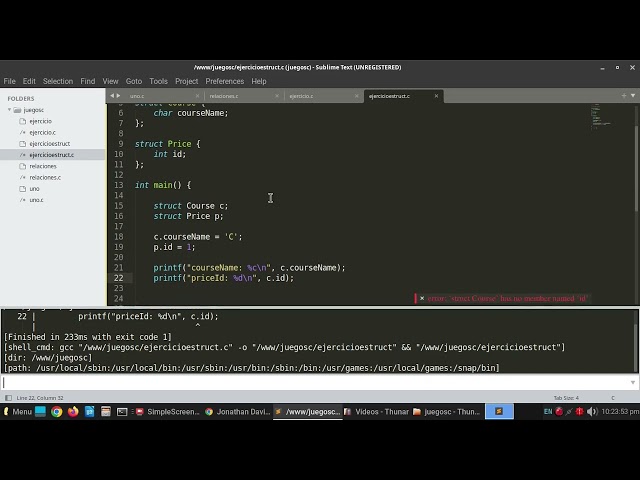Open ejercicioestruct binary in sidebar
The image size is (640, 480).
(50, 144)
